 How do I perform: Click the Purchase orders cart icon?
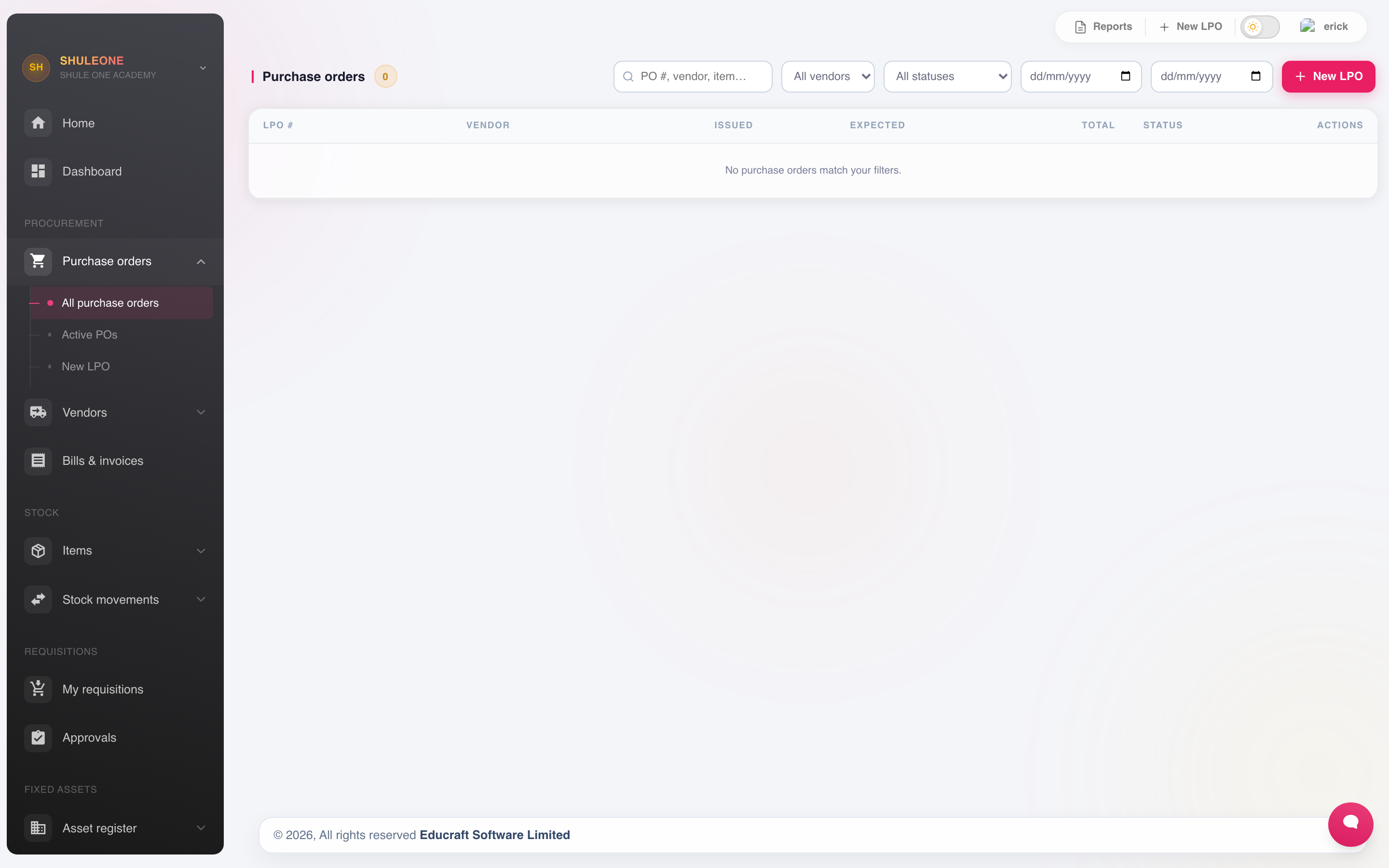[38, 261]
